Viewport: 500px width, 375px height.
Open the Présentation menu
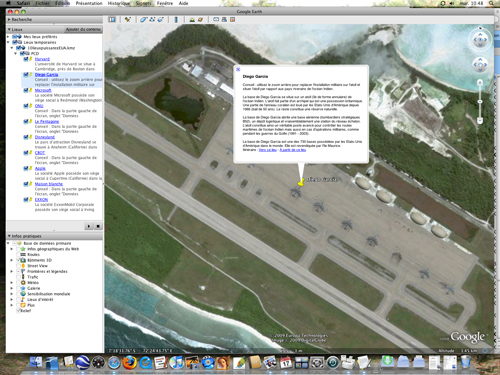(89, 3)
